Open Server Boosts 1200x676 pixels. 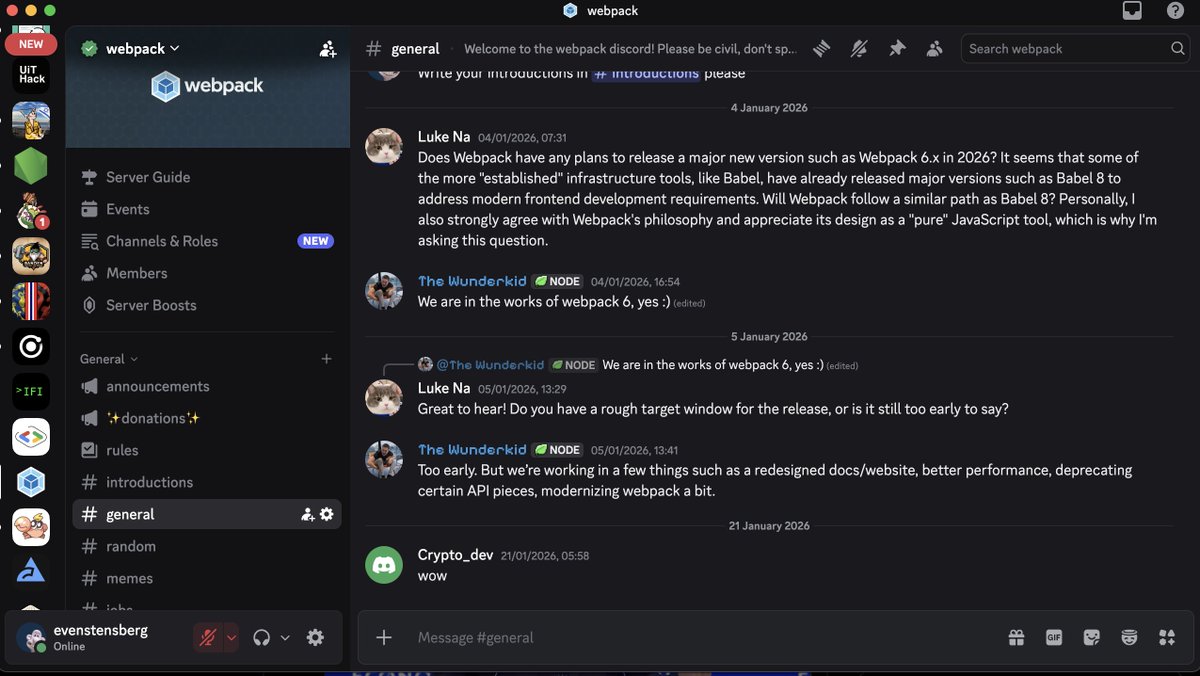pos(207,305)
